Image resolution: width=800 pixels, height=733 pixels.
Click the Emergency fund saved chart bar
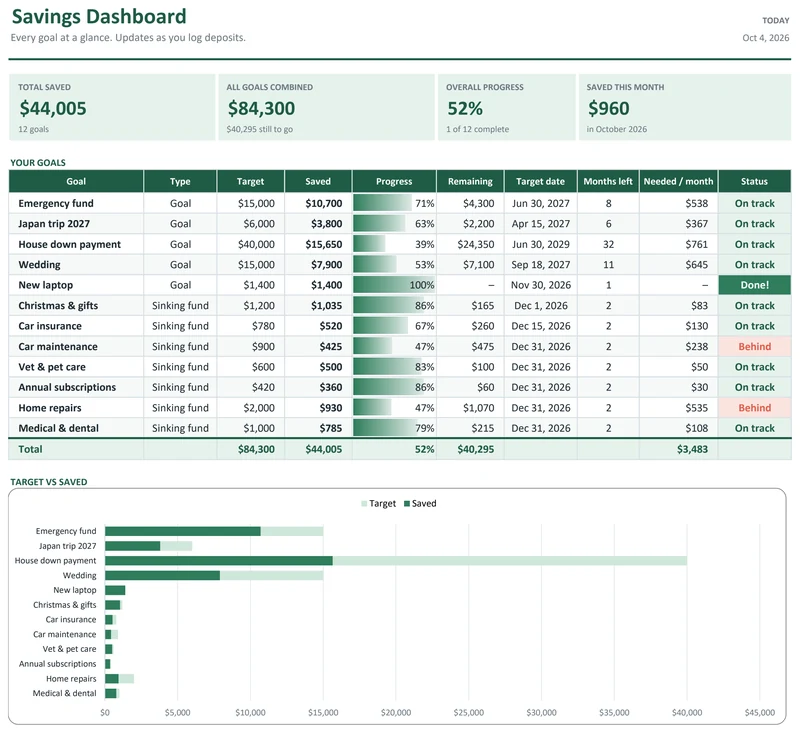[183, 531]
